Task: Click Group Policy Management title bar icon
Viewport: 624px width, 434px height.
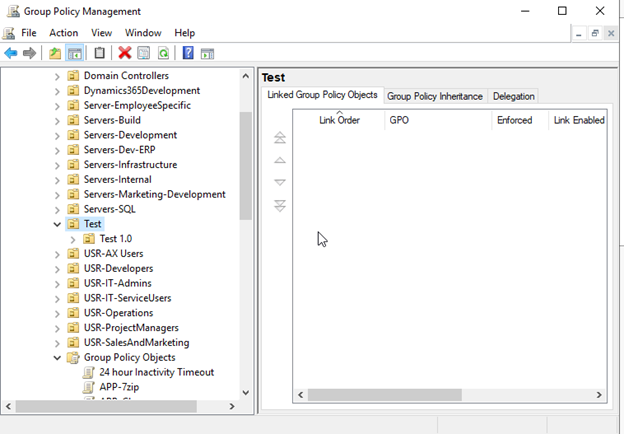Action: point(13,11)
